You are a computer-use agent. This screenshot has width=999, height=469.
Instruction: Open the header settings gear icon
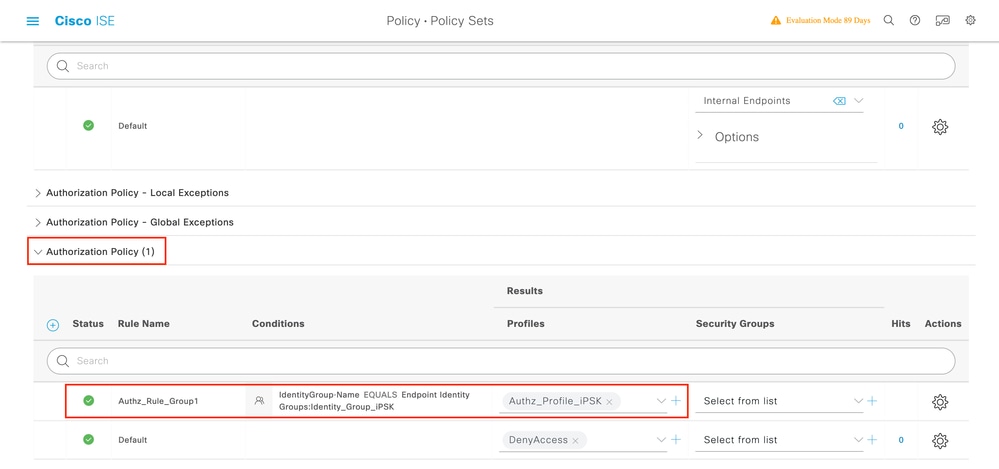tap(970, 21)
